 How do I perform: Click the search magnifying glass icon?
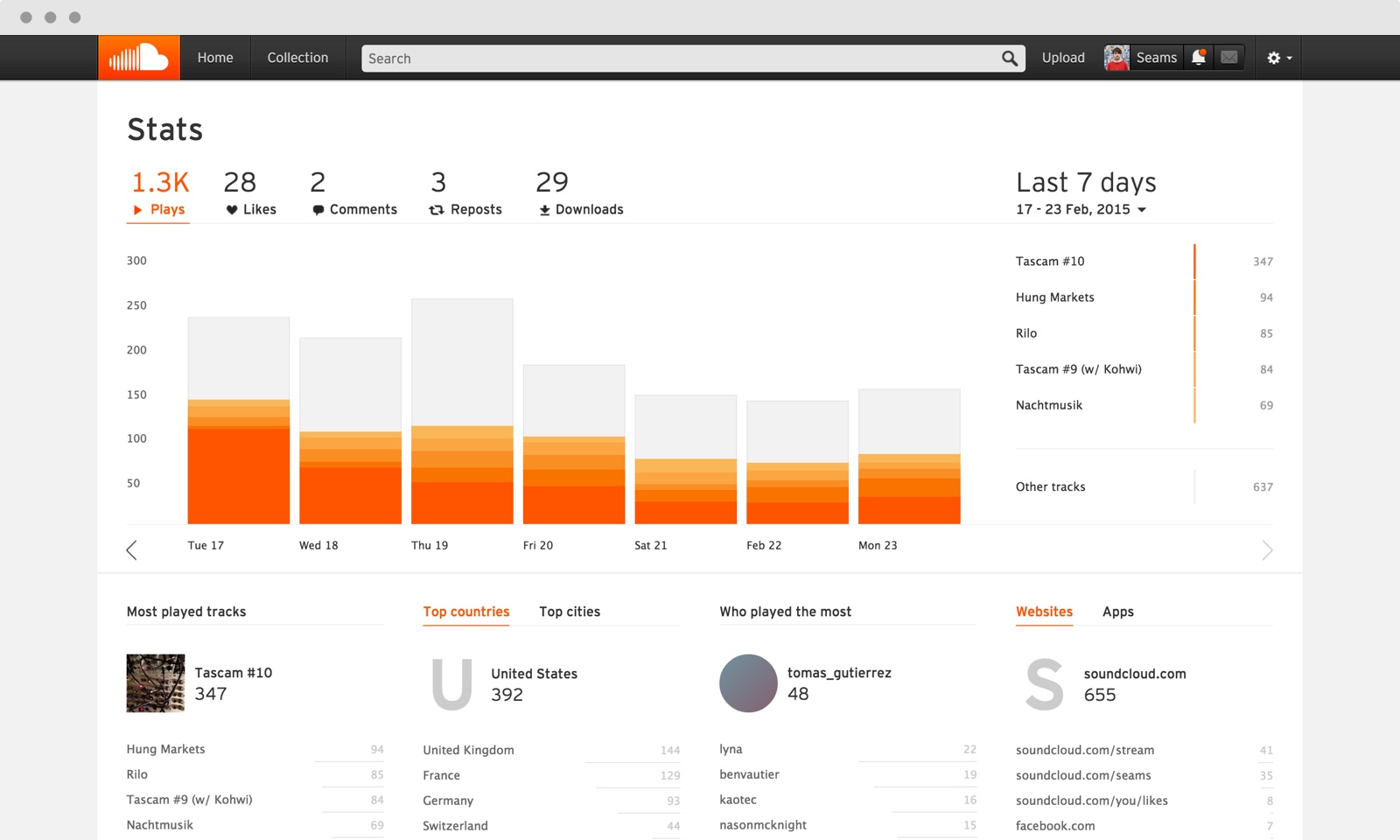[x=1008, y=58]
